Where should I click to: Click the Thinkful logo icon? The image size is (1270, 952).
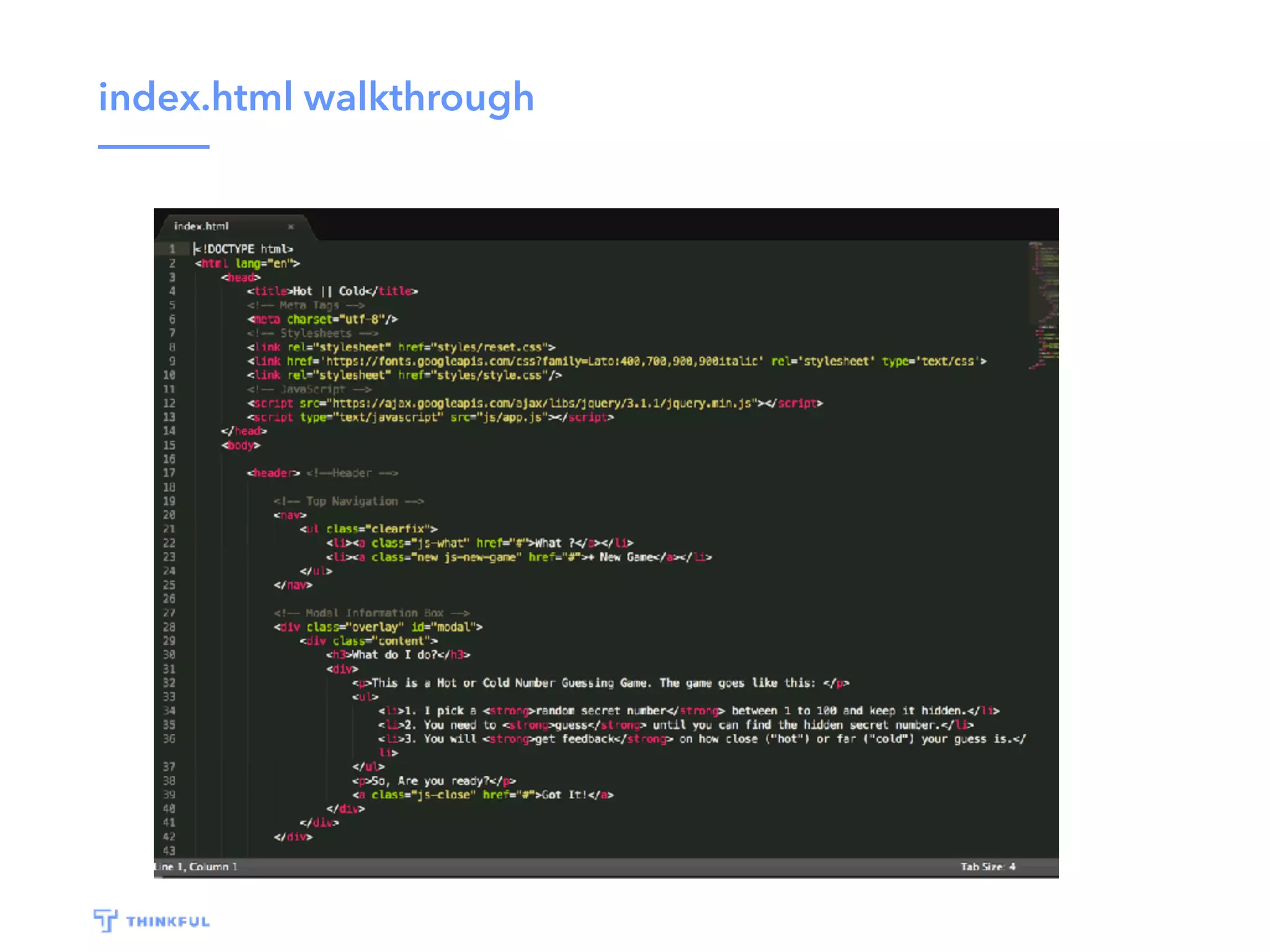point(105,920)
